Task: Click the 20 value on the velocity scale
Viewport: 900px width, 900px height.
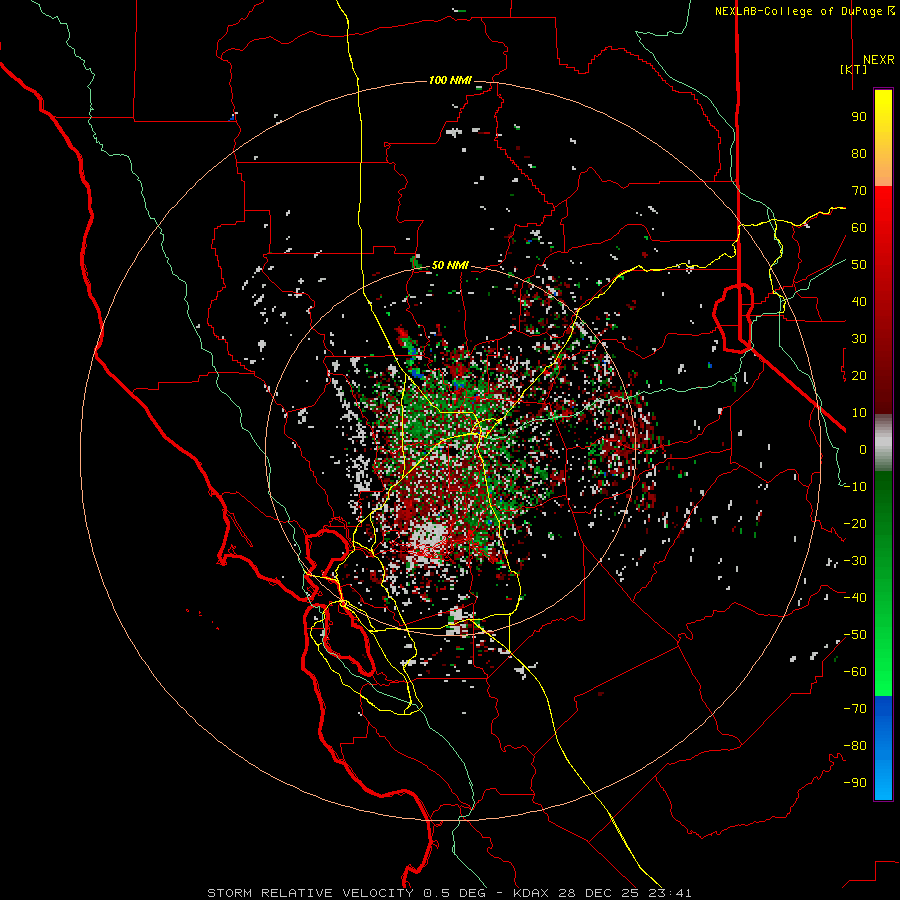Action: [x=859, y=376]
